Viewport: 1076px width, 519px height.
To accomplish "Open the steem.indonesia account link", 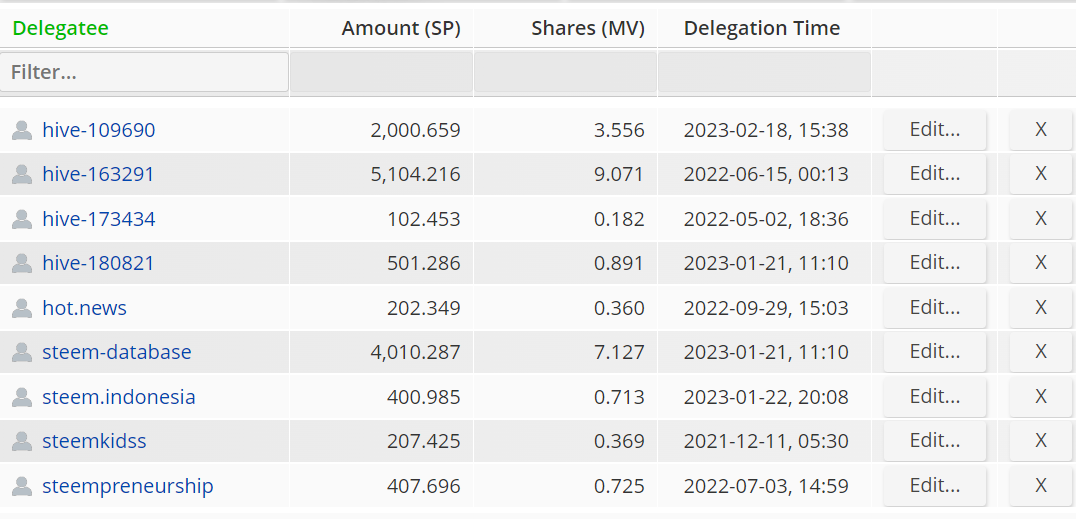I will [119, 397].
